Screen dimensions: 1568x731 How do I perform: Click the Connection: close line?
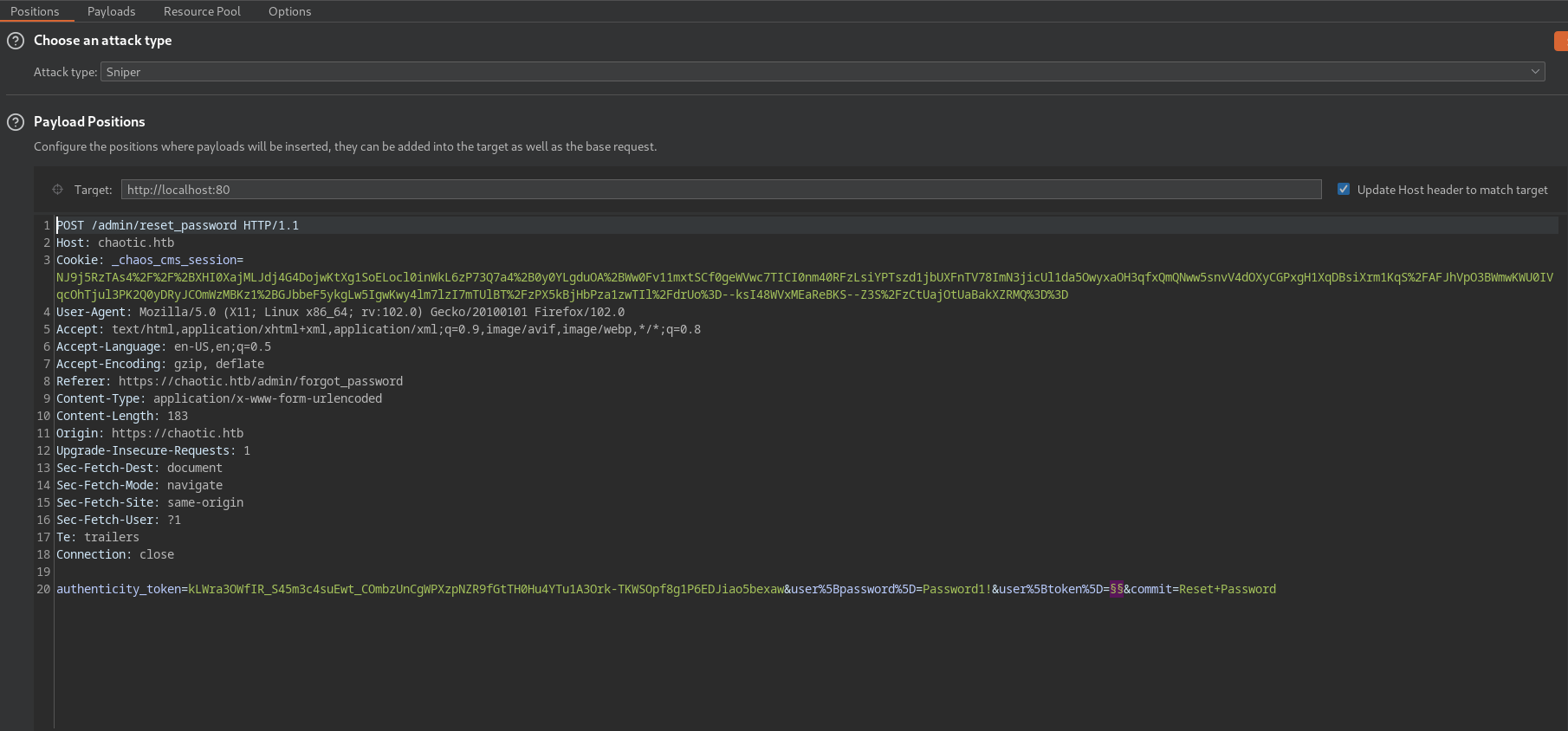pos(115,554)
